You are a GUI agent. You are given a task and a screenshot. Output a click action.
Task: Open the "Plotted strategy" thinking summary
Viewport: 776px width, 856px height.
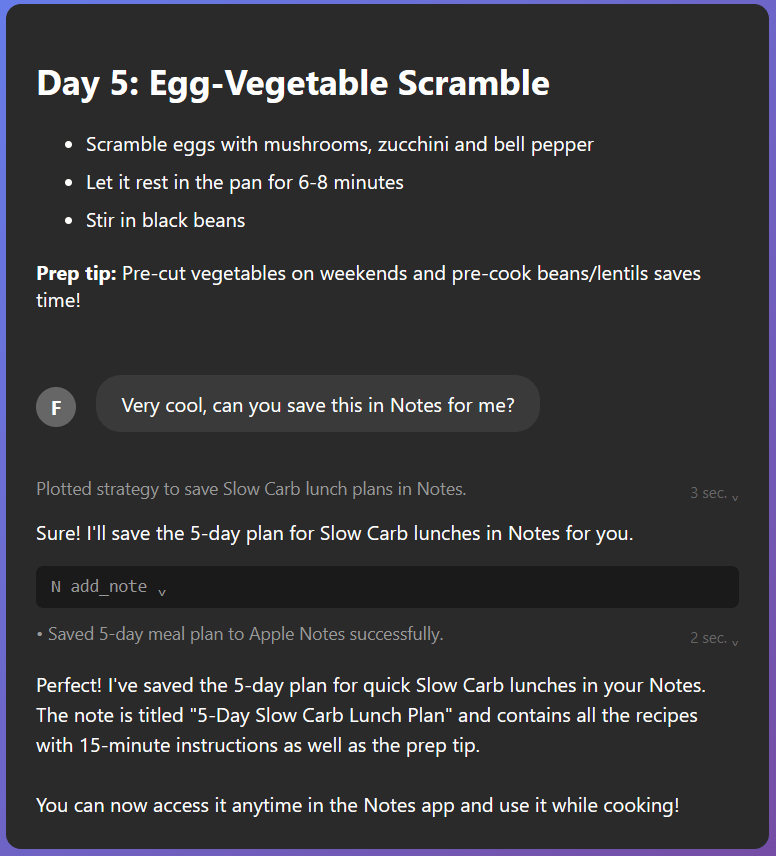(251, 489)
